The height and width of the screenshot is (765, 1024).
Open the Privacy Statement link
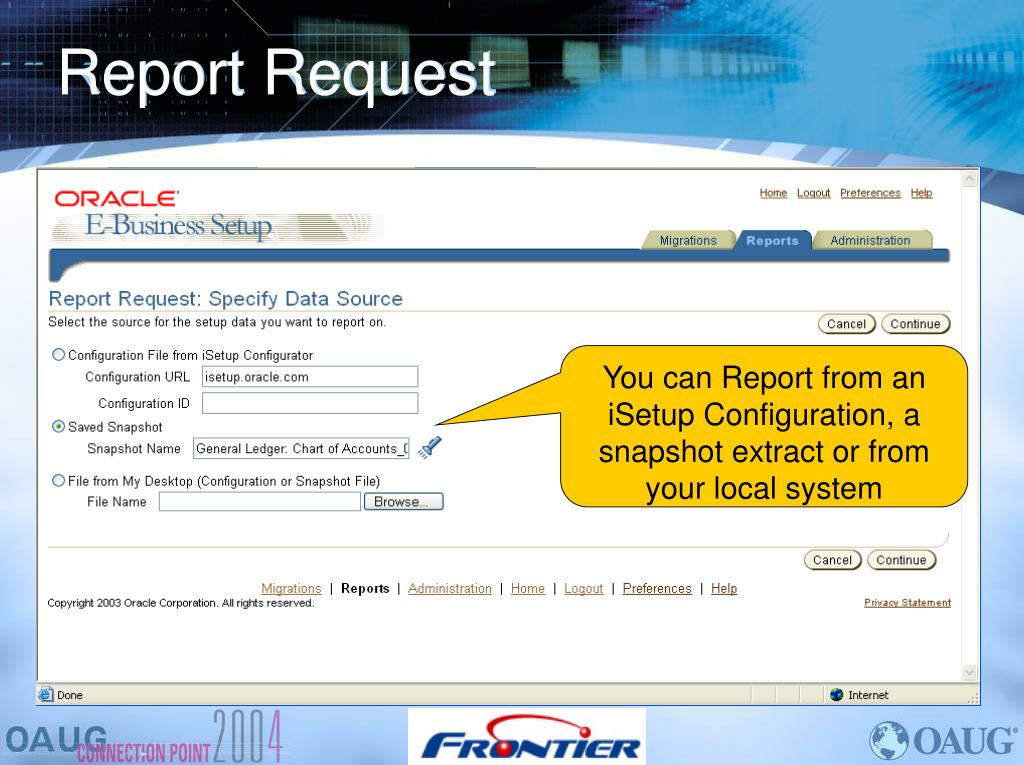pyautogui.click(x=907, y=602)
